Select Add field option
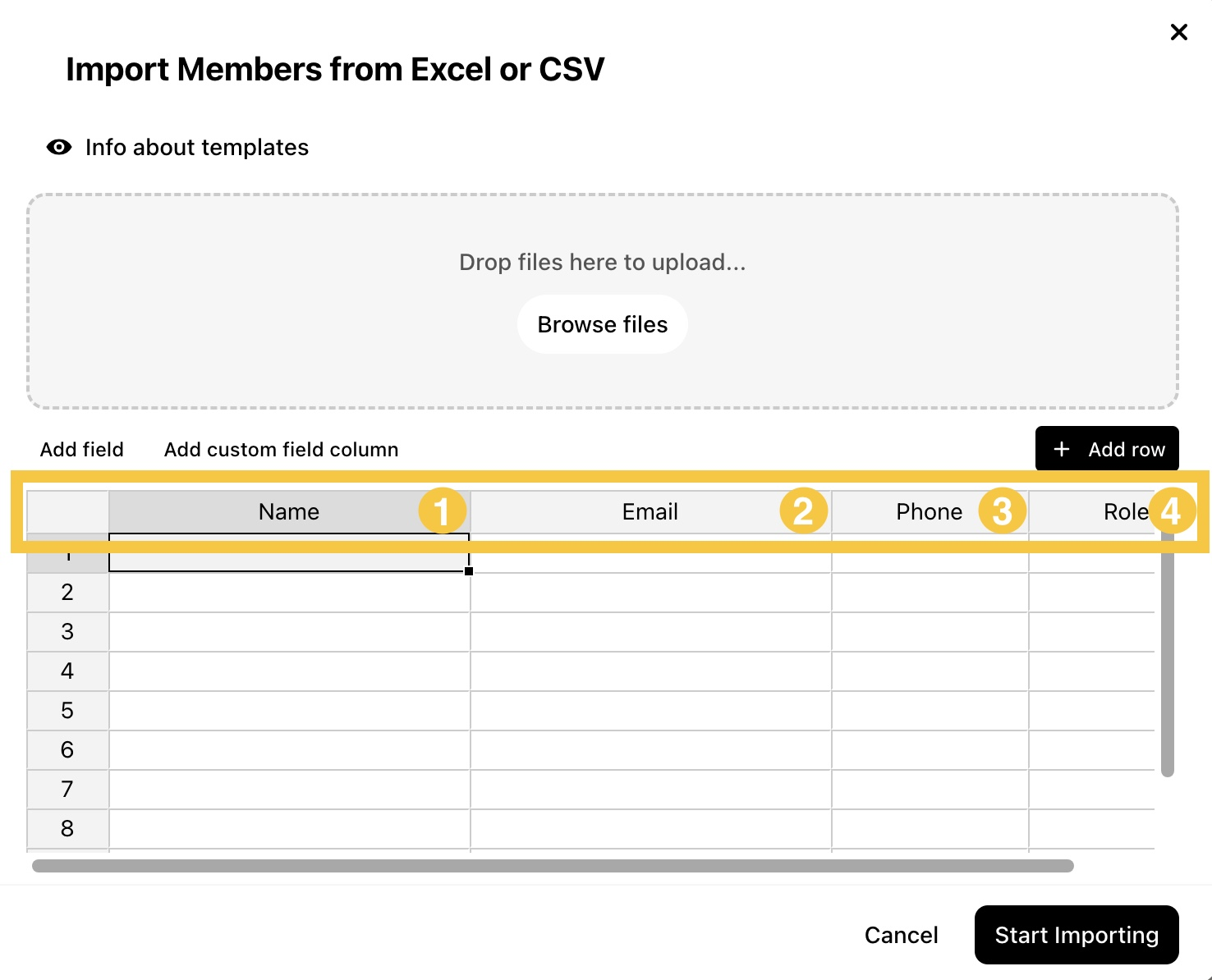The image size is (1212, 980). 82,449
